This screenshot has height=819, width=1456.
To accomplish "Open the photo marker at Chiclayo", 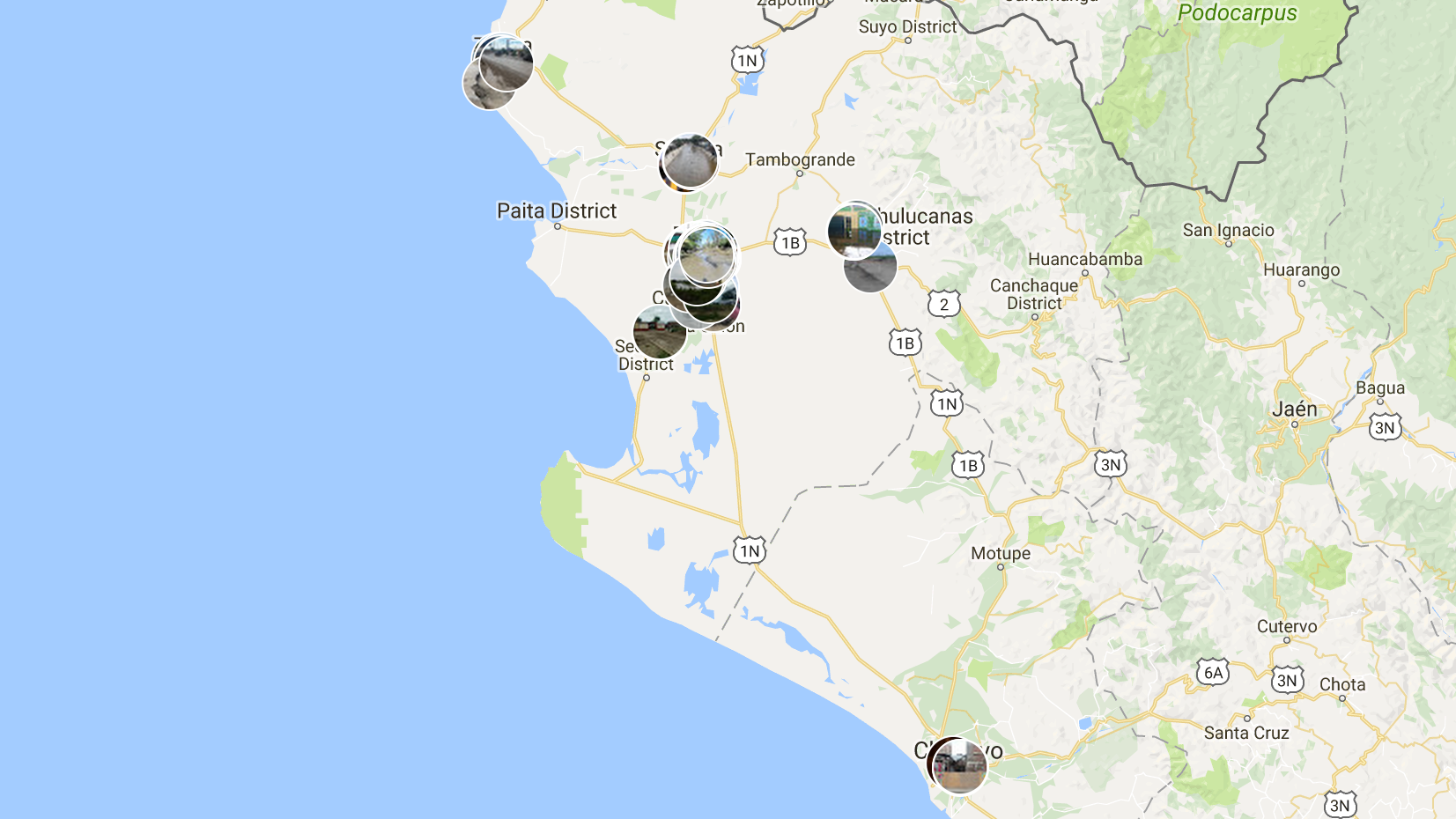I will coord(960,766).
